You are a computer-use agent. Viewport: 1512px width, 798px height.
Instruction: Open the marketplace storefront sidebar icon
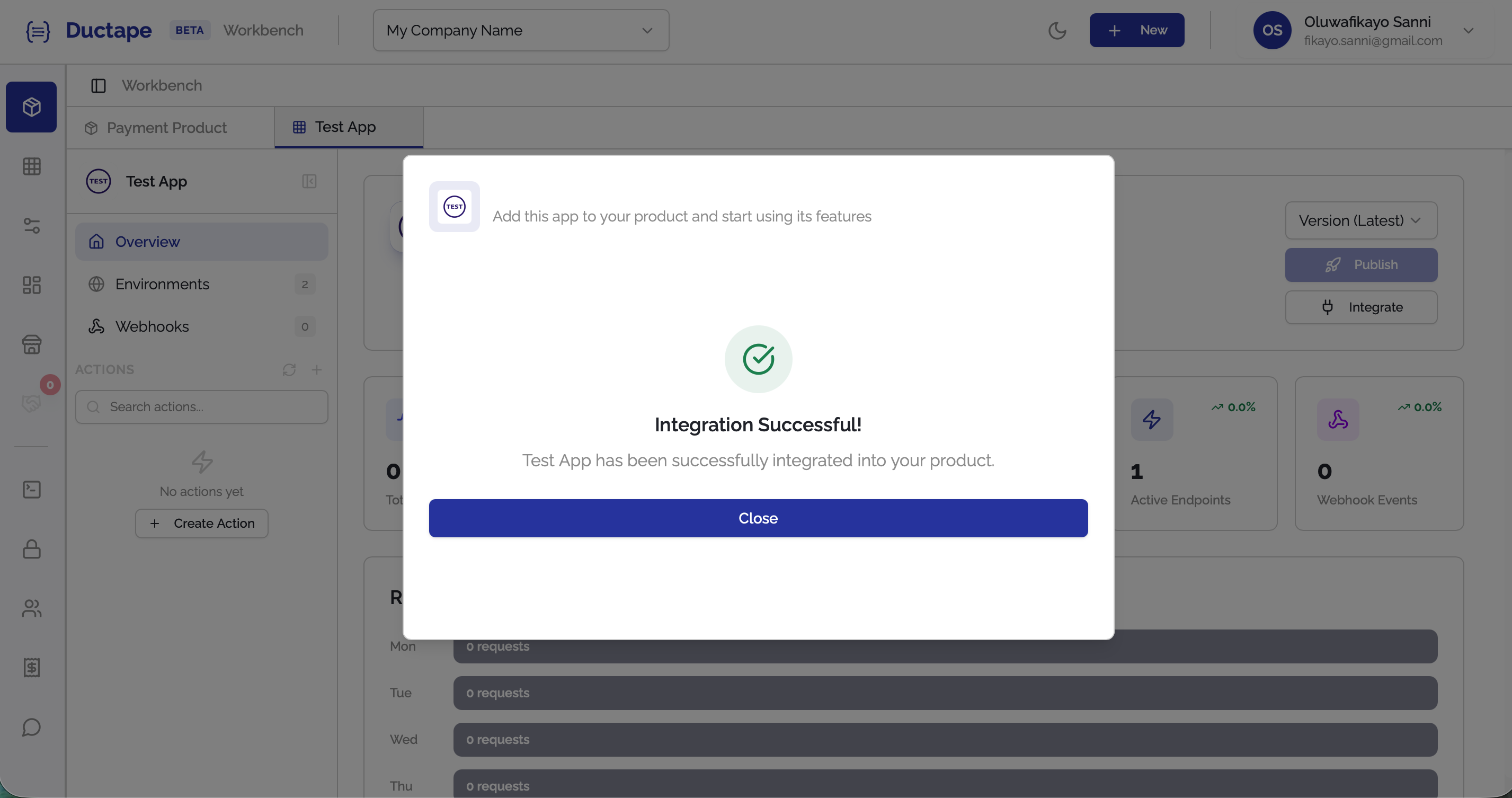click(31, 344)
